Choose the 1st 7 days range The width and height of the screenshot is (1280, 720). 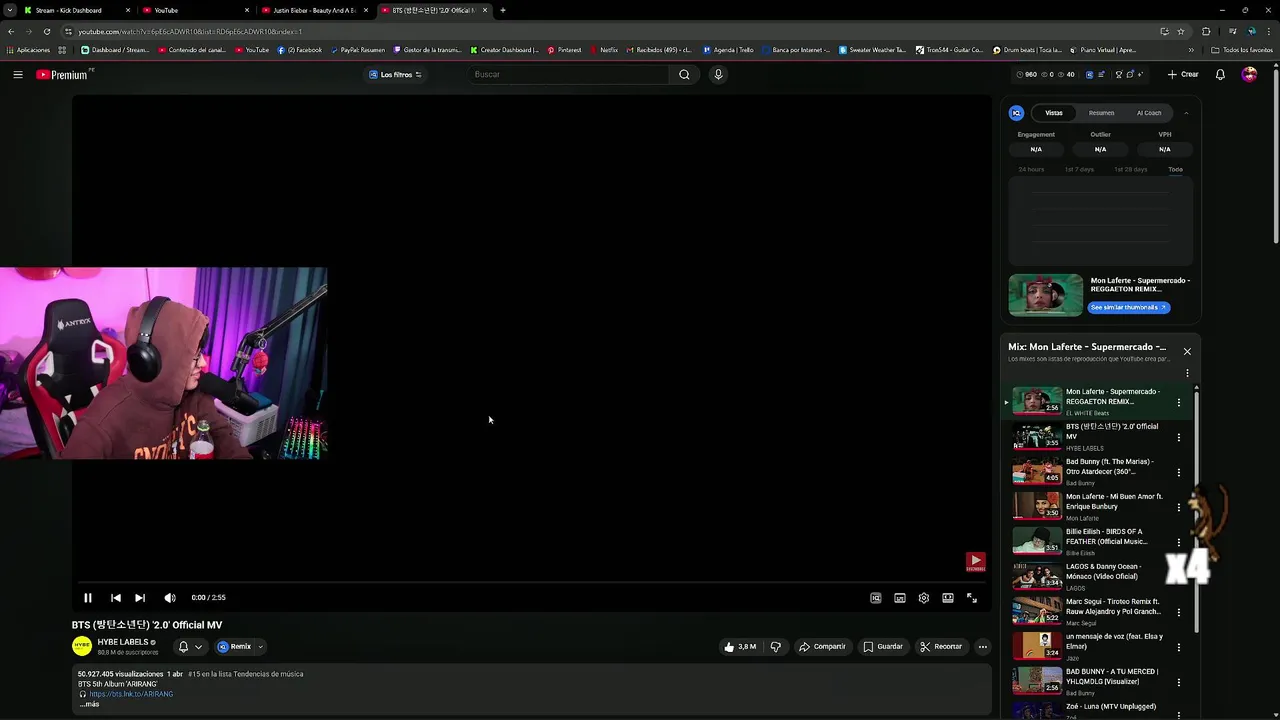(1079, 169)
